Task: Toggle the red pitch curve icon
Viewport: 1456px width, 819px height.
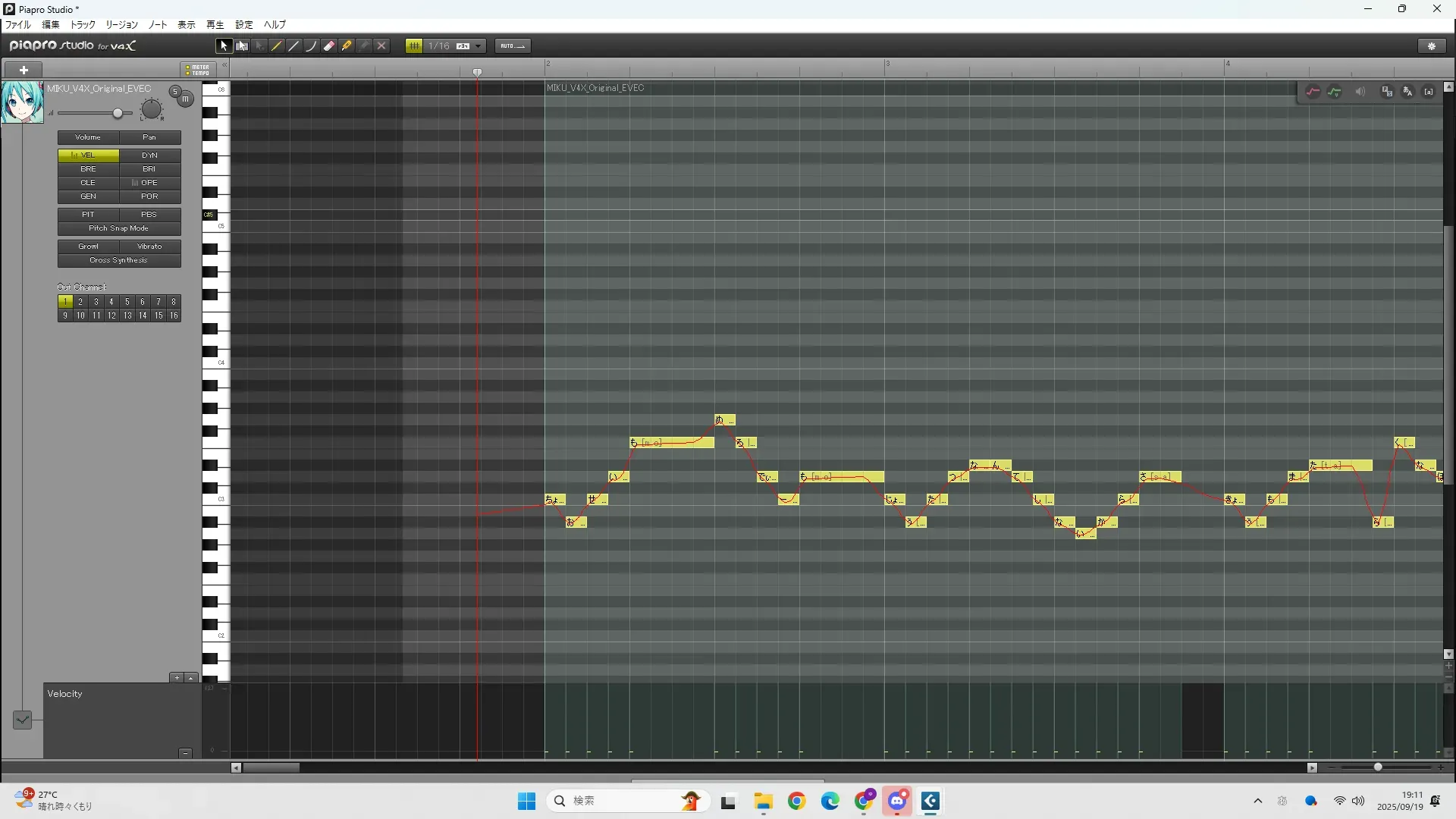Action: point(1313,92)
